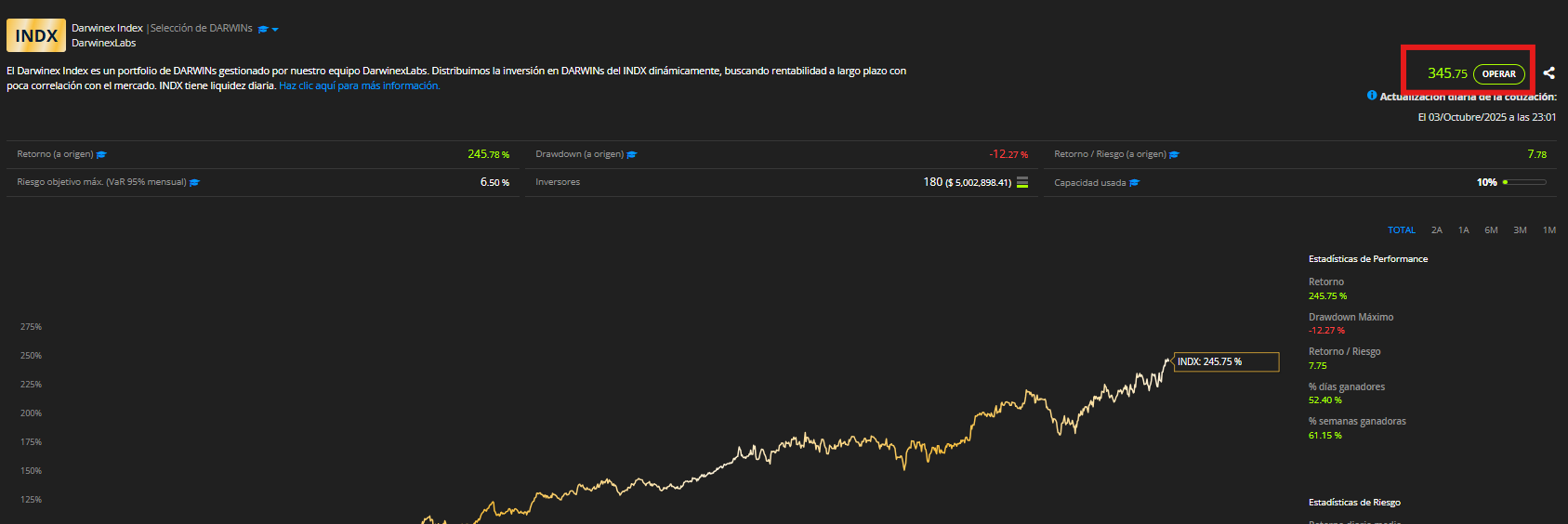This screenshot has width=1568, height=524.
Task: Click the blue info icon near Actualización diaria
Action: pyautogui.click(x=1372, y=96)
